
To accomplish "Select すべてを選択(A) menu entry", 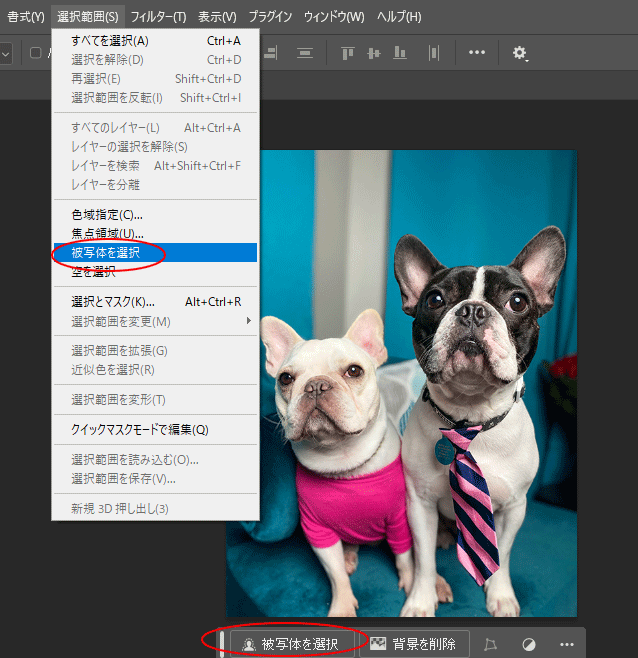I will (110, 41).
